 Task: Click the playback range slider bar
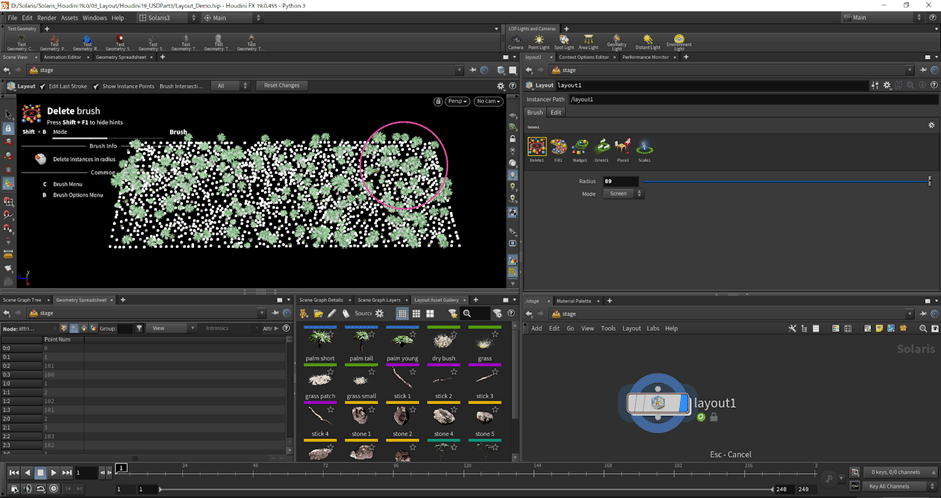tap(466, 489)
